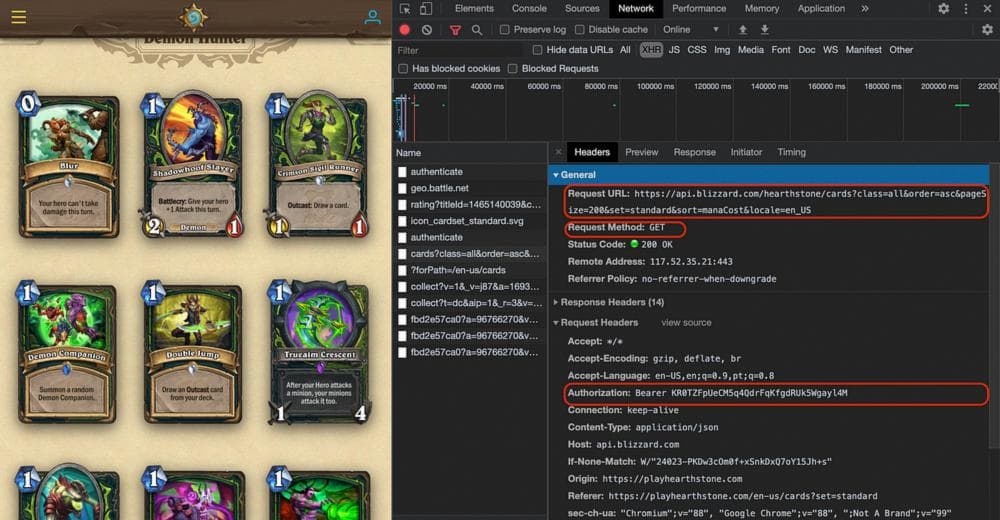Stop recording network log
Screen dimensions: 1000x520
point(404,29)
